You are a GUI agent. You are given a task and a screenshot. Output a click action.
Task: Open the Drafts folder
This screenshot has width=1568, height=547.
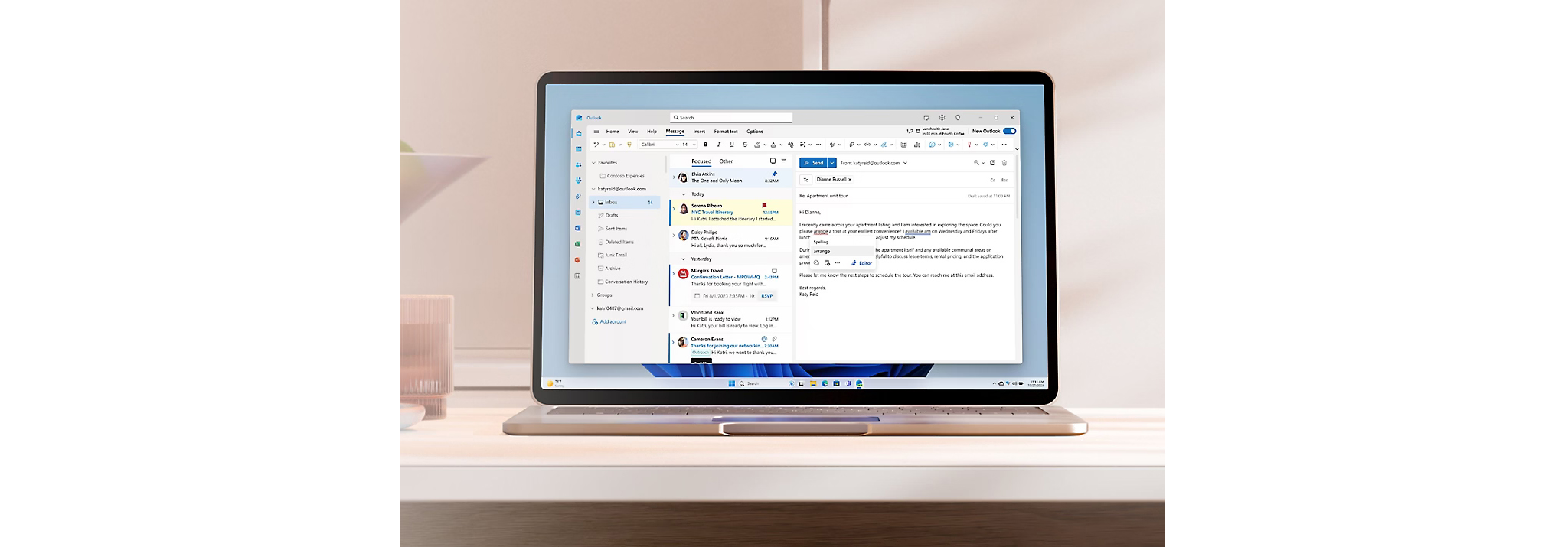(612, 216)
